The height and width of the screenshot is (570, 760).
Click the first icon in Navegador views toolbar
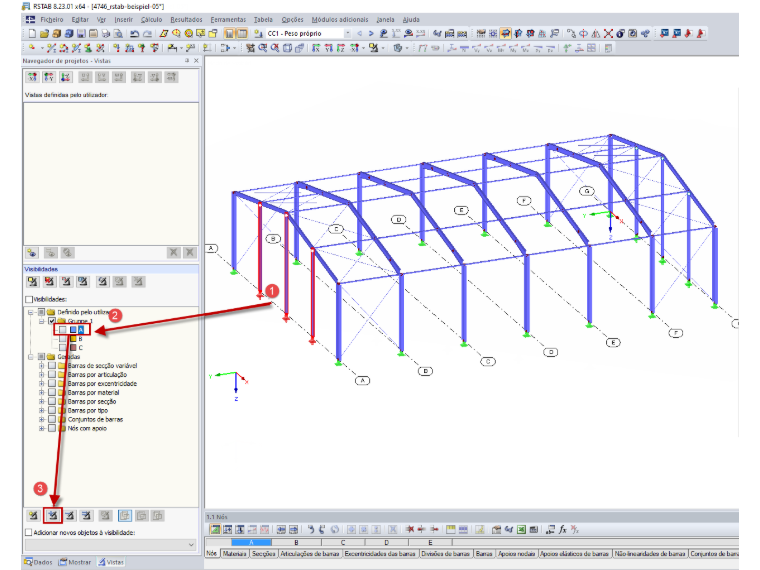pos(32,77)
